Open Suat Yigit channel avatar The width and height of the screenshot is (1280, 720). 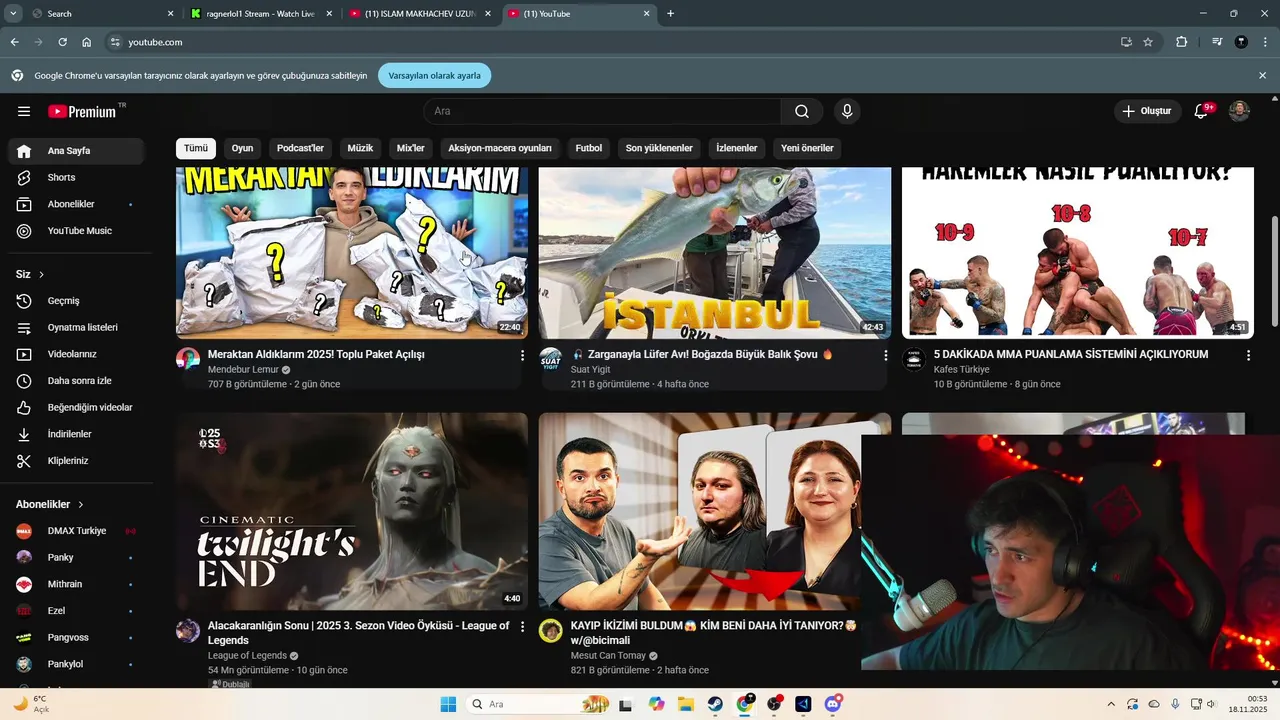click(551, 359)
